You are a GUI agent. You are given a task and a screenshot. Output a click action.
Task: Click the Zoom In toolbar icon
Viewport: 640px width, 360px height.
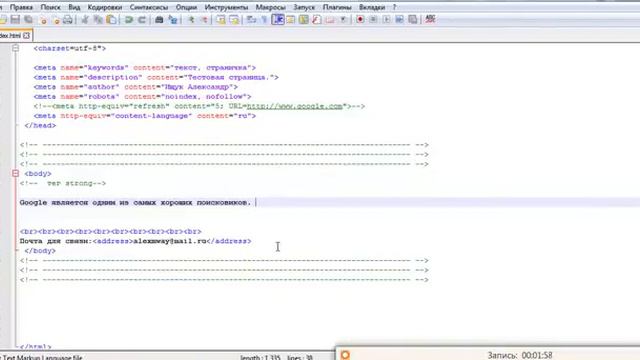coord(191,19)
